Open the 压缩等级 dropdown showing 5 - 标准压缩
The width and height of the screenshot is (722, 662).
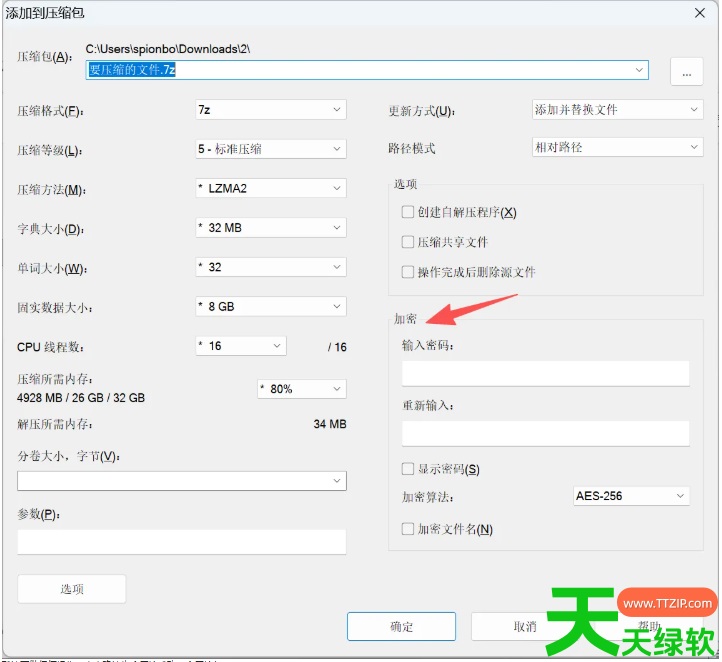click(x=271, y=149)
